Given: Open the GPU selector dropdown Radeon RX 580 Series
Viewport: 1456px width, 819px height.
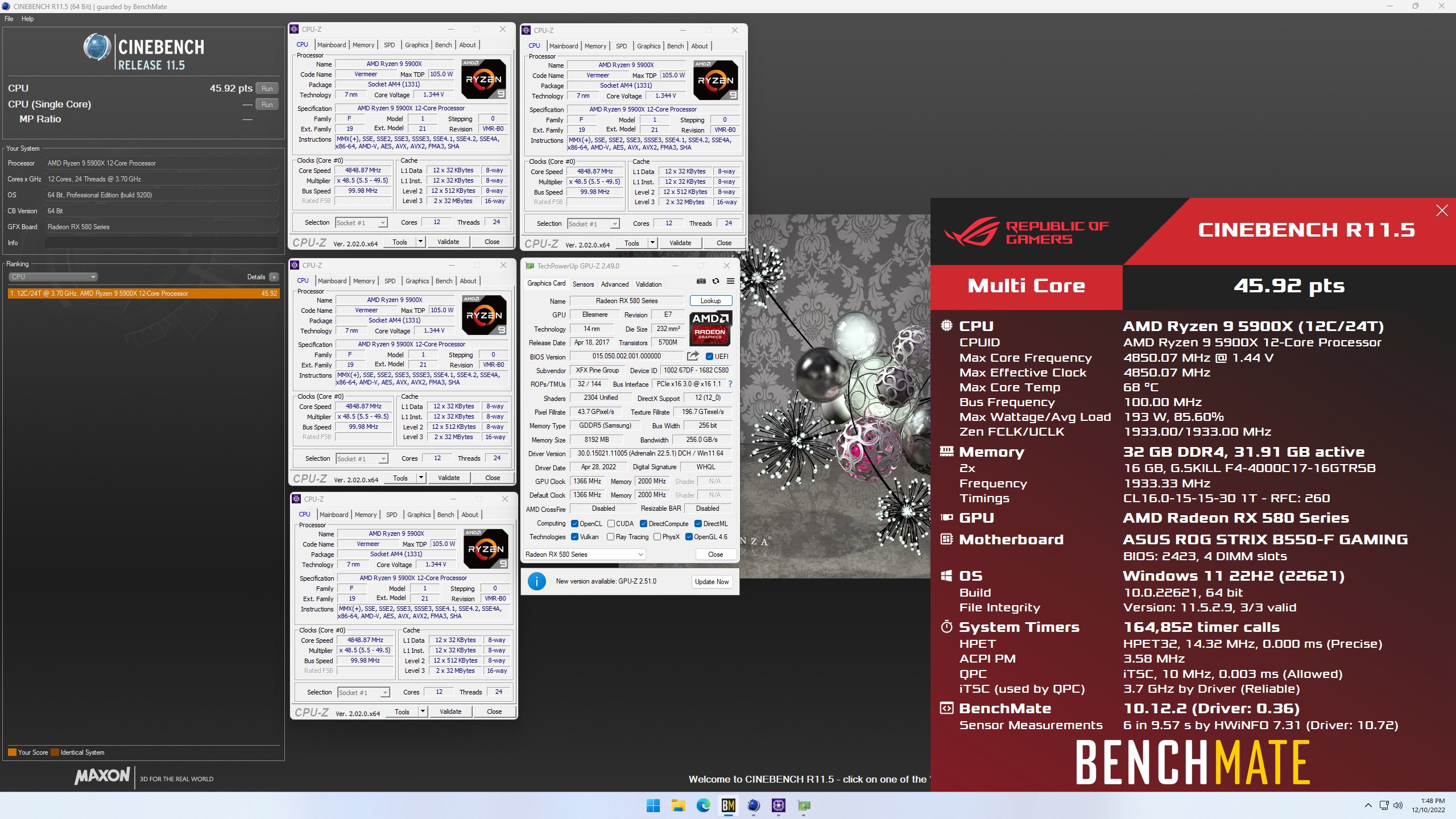Looking at the screenshot, I should click(x=584, y=555).
